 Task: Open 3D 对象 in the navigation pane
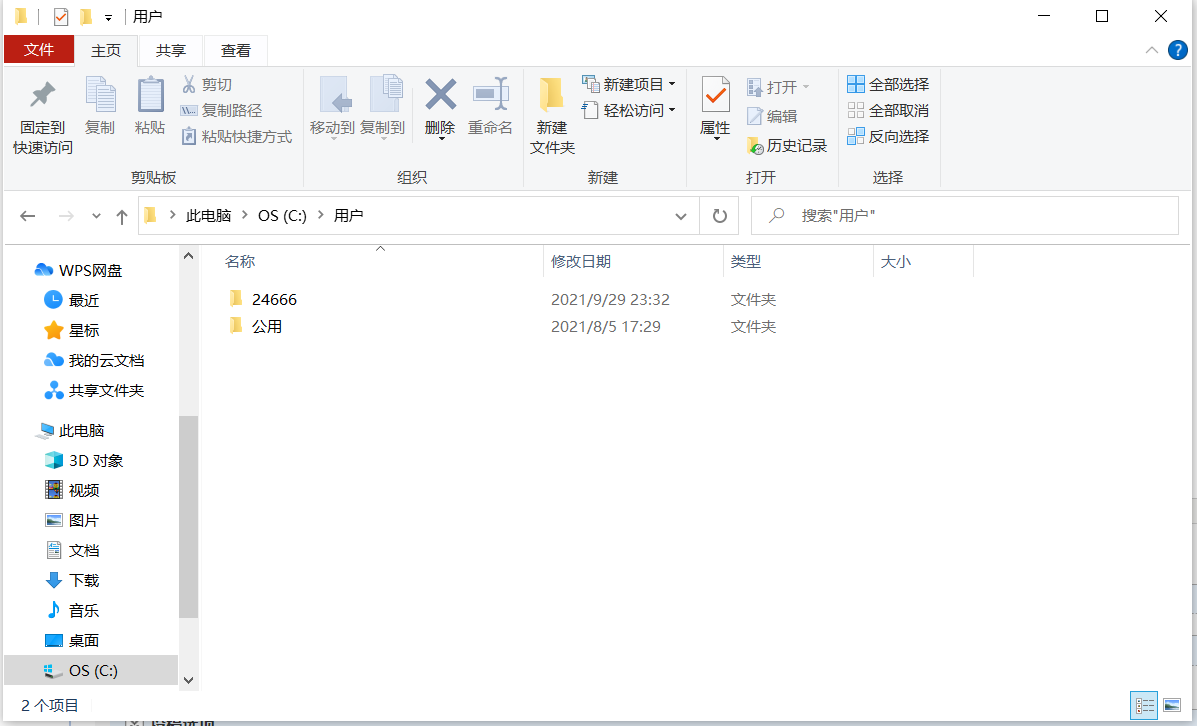pos(85,460)
